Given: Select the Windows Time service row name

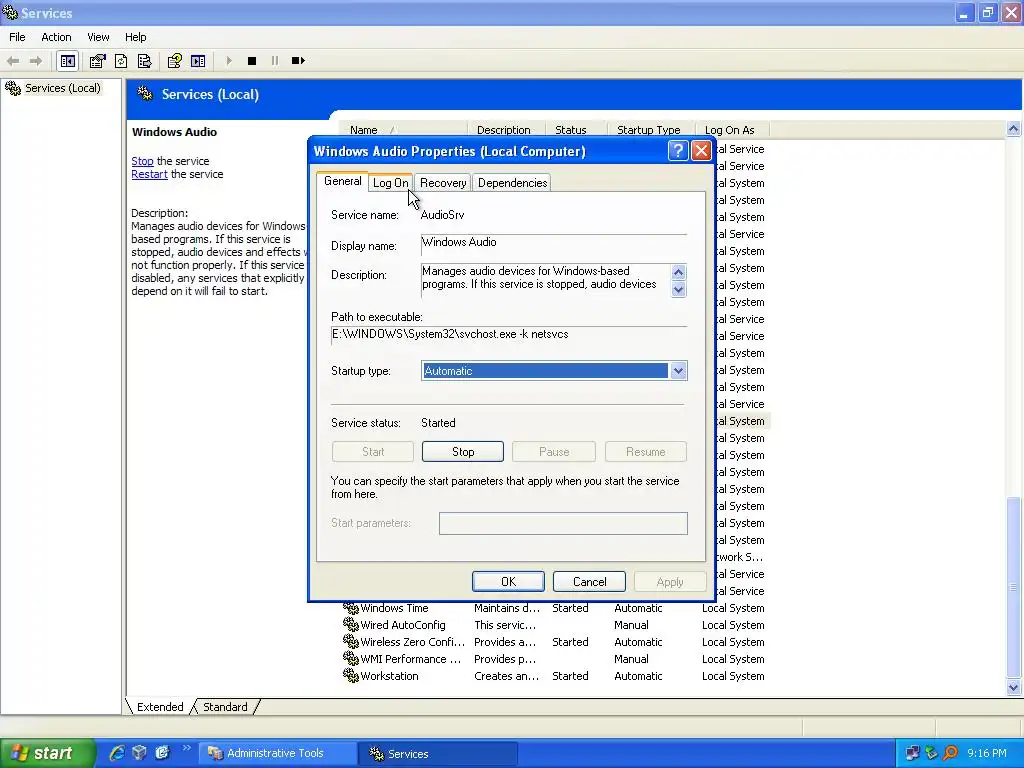Looking at the screenshot, I should (394, 608).
